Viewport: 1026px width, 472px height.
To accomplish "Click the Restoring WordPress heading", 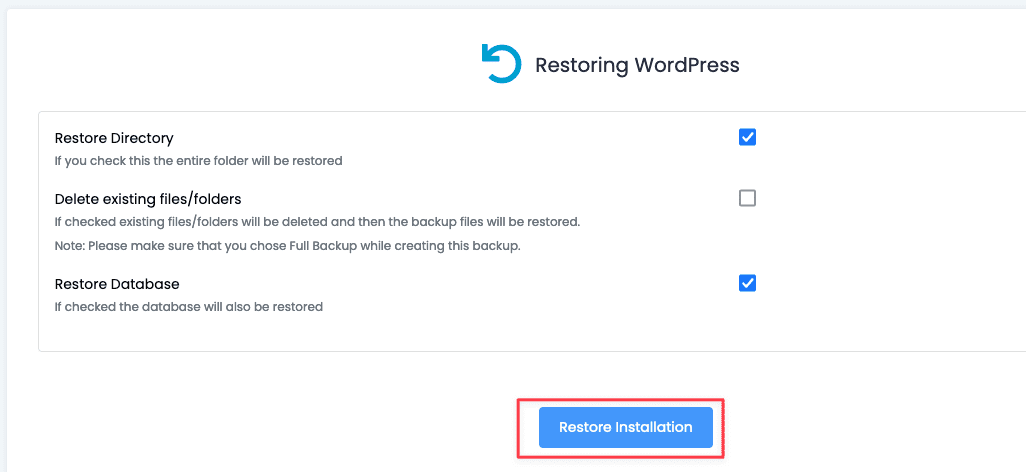I will tap(637, 65).
